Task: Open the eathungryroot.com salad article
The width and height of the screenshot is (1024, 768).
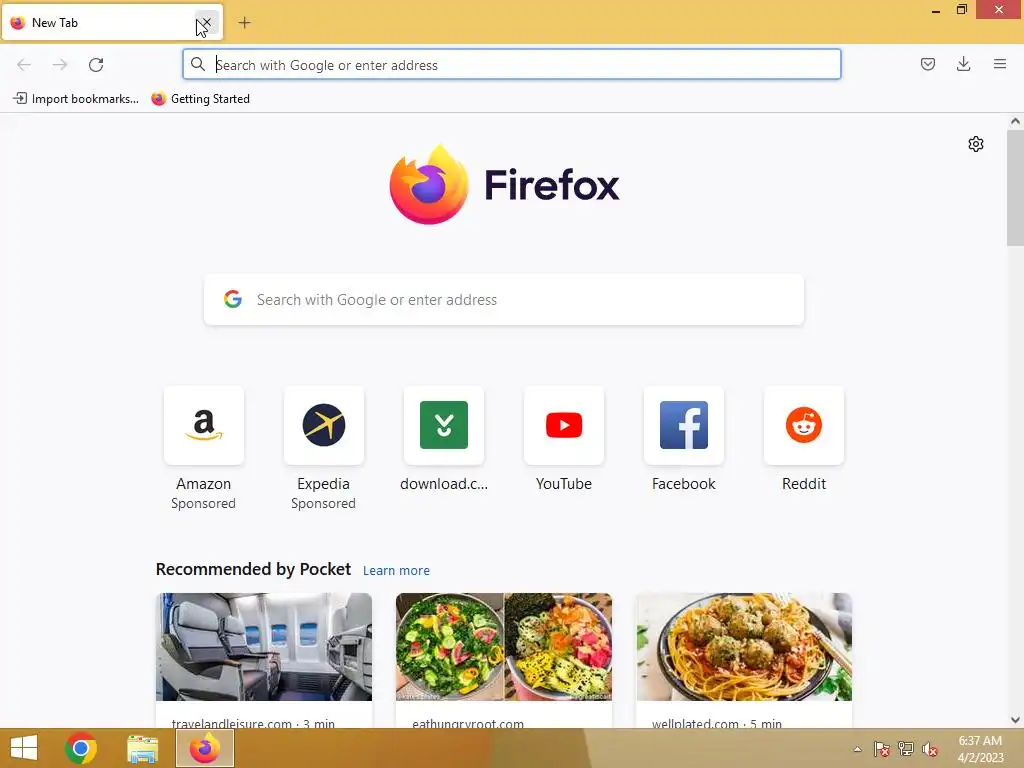Action: click(504, 660)
